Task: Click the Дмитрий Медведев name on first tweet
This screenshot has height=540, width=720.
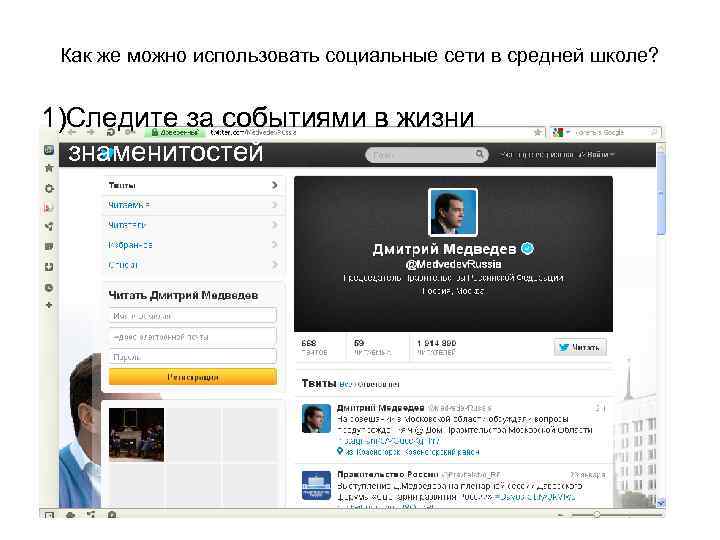Action: [x=380, y=408]
